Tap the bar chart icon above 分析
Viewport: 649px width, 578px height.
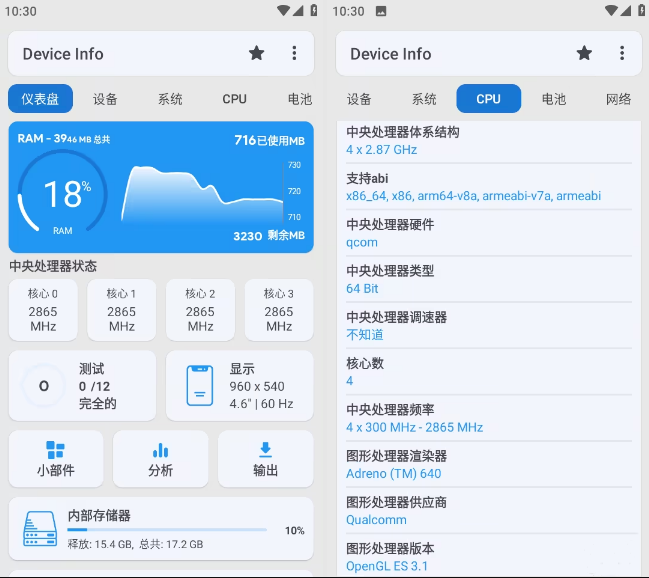coord(161,450)
